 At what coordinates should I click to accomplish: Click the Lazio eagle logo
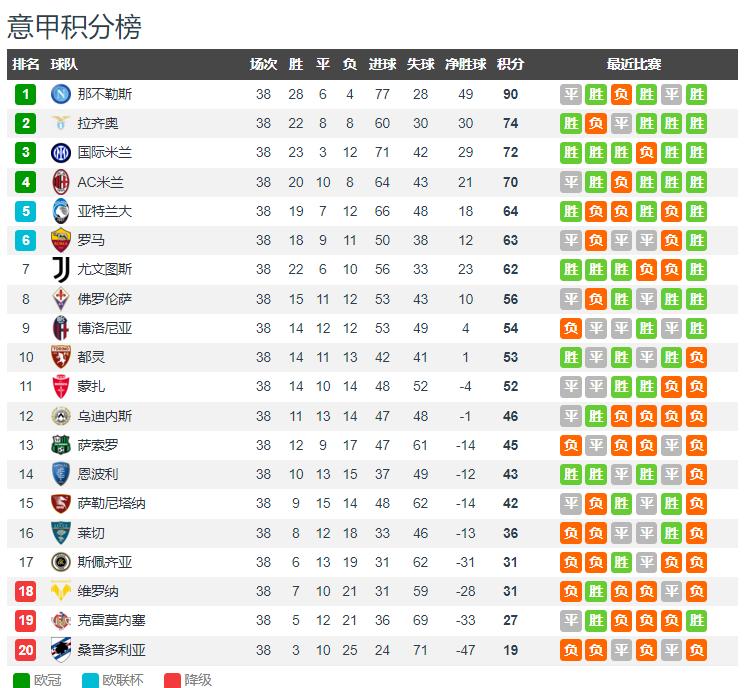[x=61, y=123]
